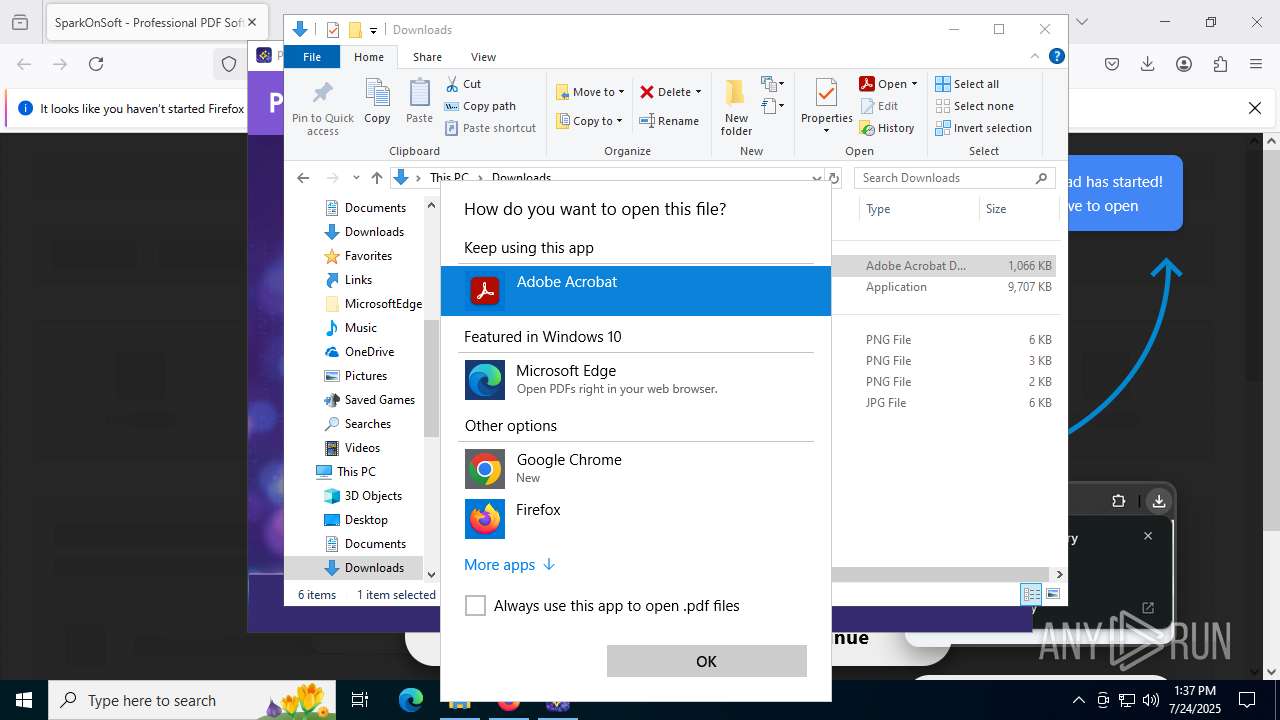The width and height of the screenshot is (1280, 720).
Task: Click the OK button in dialog
Action: (706, 661)
